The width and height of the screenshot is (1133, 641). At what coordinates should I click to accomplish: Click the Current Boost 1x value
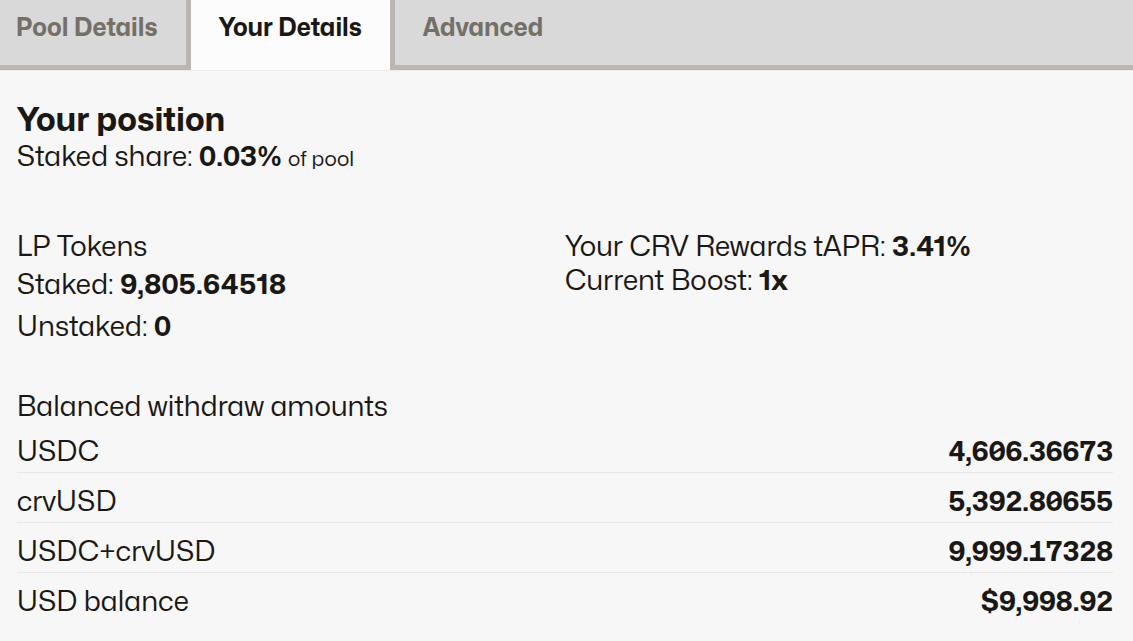tap(773, 281)
